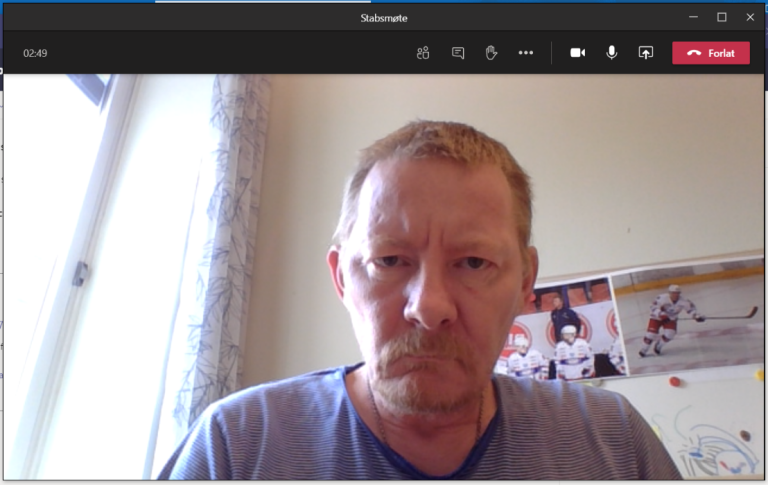This screenshot has height=485, width=768.
Task: Maximize the Stabsmøte meeting window
Action: coord(721,17)
